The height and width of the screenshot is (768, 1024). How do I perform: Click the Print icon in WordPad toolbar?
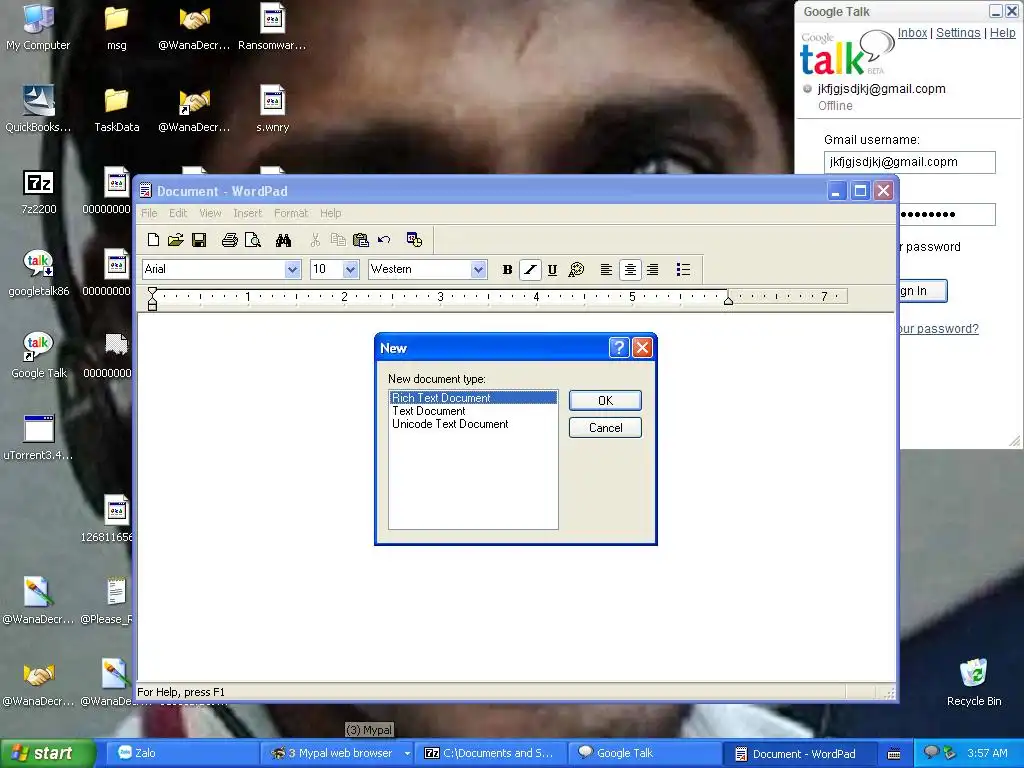pos(229,240)
